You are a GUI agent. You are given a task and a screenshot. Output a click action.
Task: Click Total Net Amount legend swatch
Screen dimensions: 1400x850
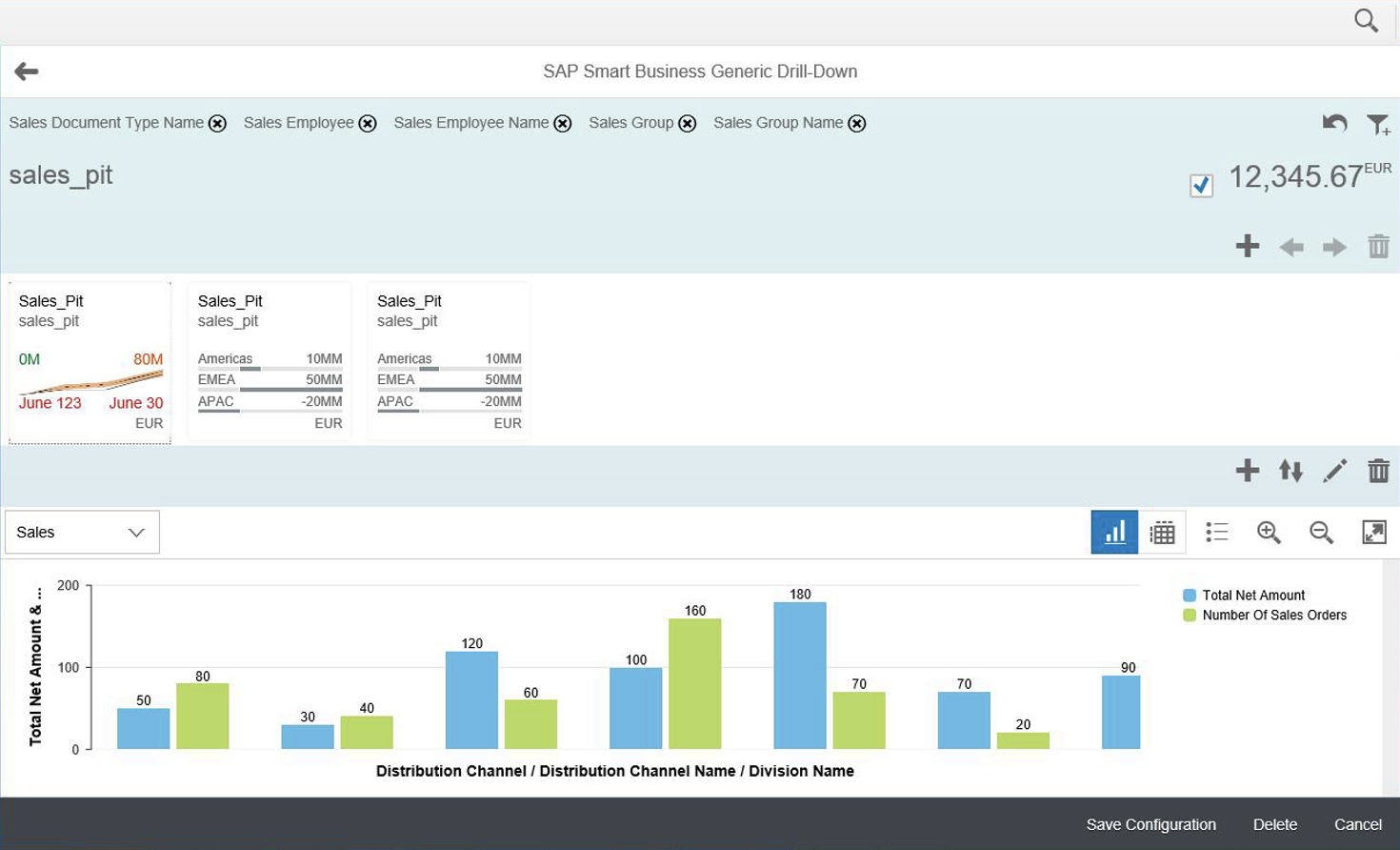(1189, 595)
